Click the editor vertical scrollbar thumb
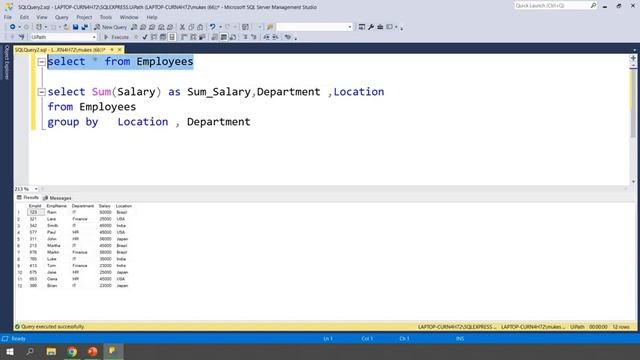This screenshot has height=360, width=640. (633, 102)
